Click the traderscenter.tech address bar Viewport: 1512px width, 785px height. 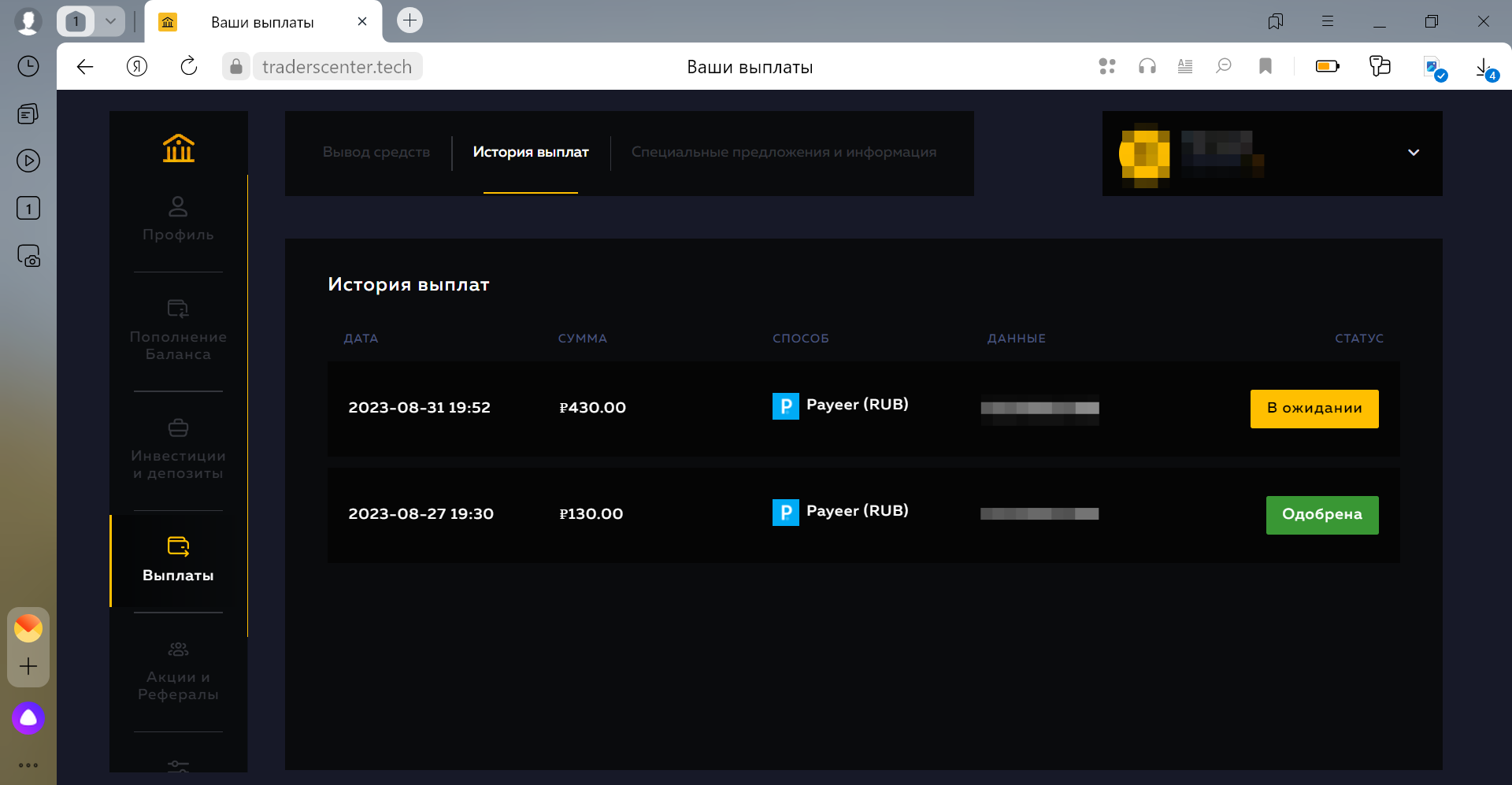[x=337, y=66]
